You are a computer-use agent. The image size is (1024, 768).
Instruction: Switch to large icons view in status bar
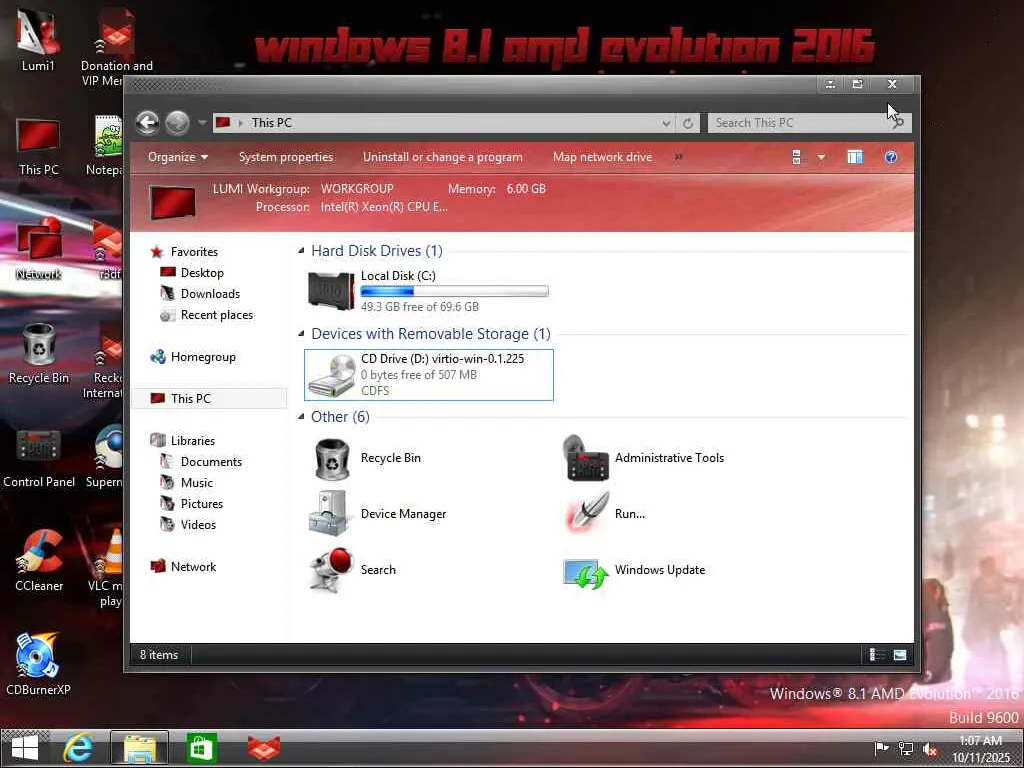(x=900, y=654)
